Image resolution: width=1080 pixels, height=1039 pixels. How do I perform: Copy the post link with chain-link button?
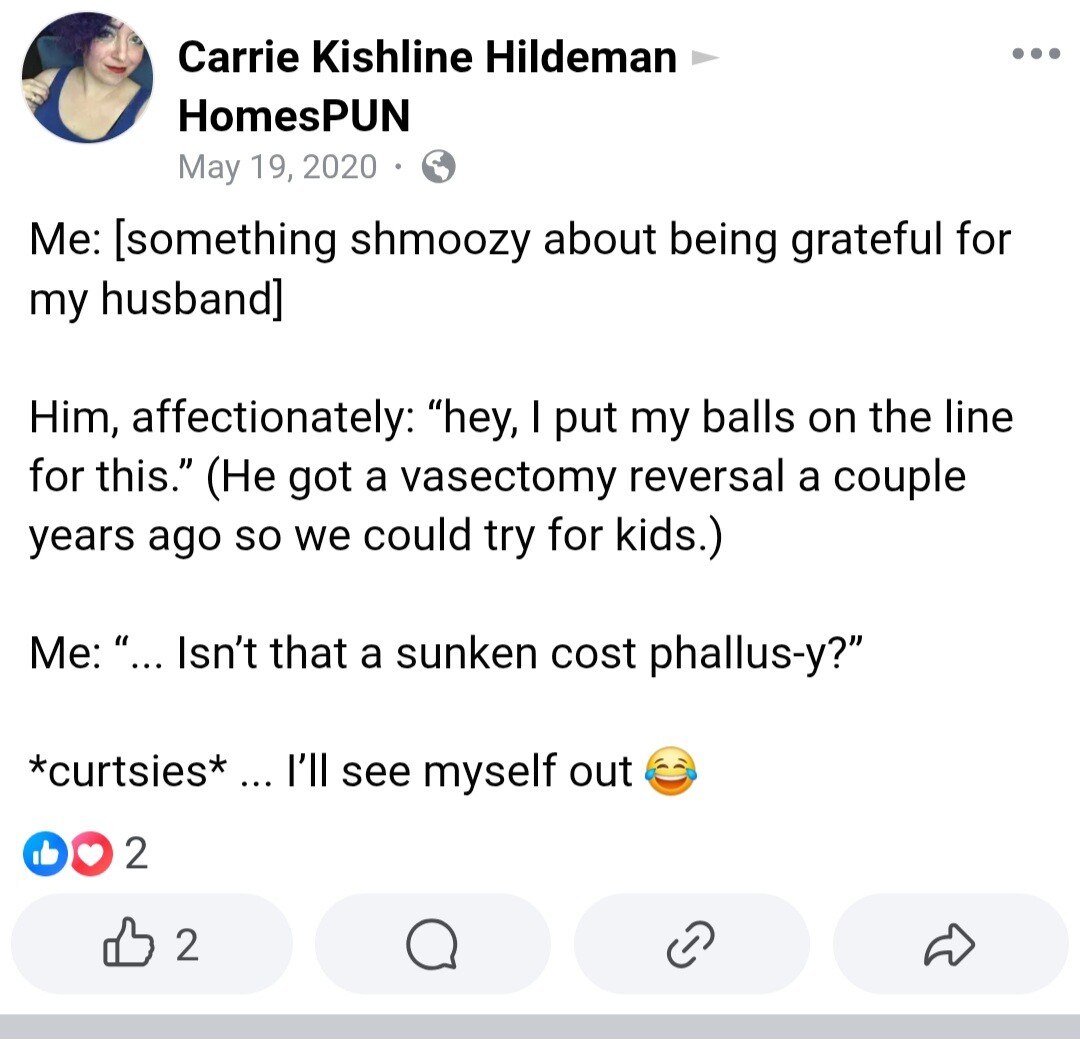click(692, 943)
